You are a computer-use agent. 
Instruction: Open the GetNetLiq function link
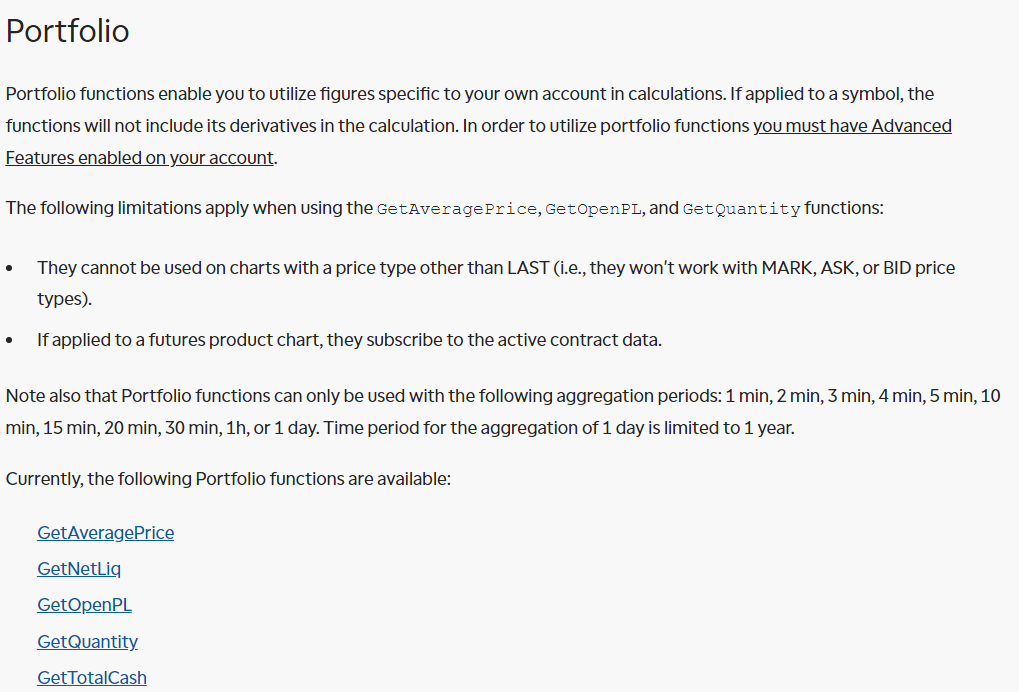coord(79,569)
